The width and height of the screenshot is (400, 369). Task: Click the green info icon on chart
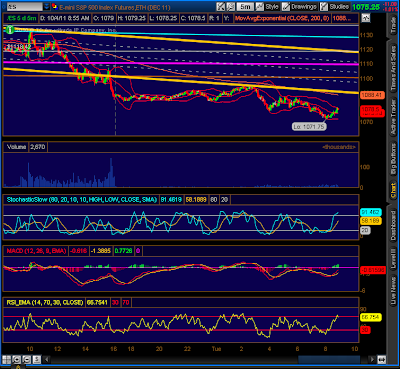10,30
